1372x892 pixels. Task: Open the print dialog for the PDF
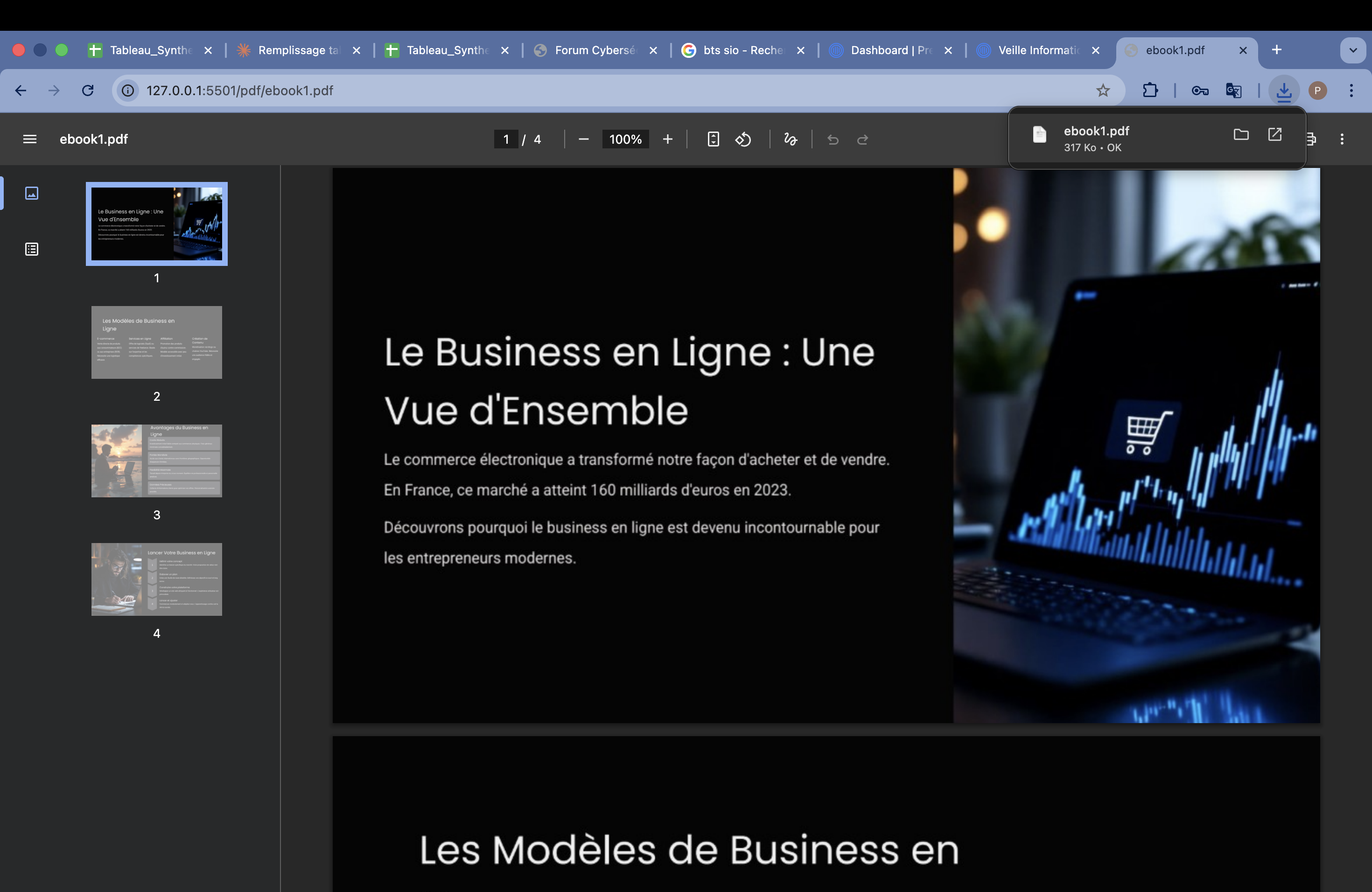(x=1311, y=139)
